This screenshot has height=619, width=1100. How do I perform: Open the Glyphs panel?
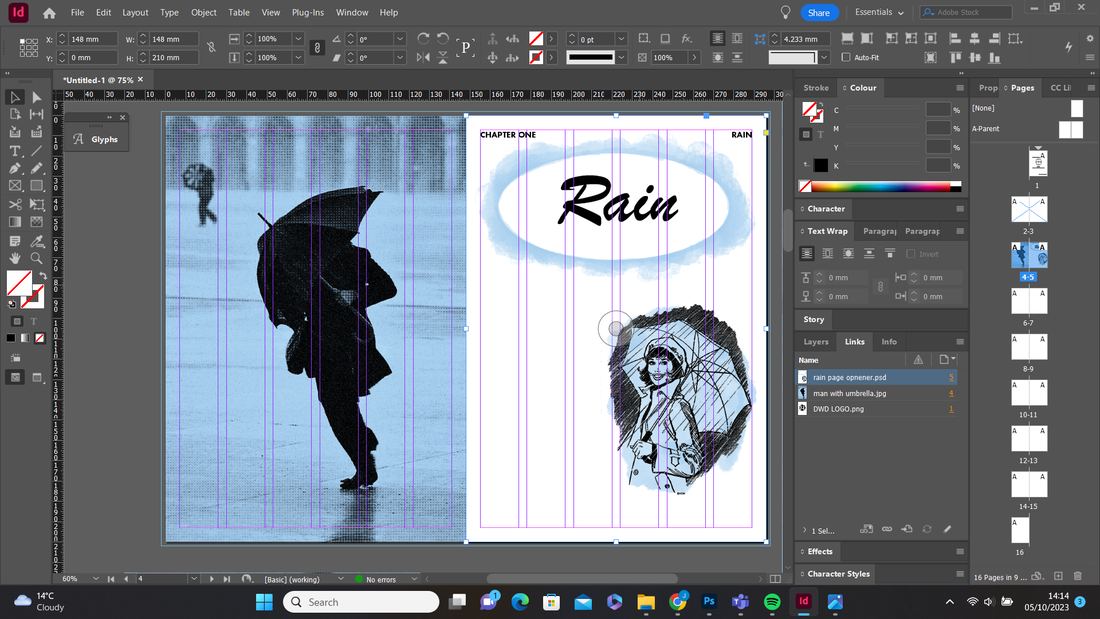pyautogui.click(x=98, y=140)
